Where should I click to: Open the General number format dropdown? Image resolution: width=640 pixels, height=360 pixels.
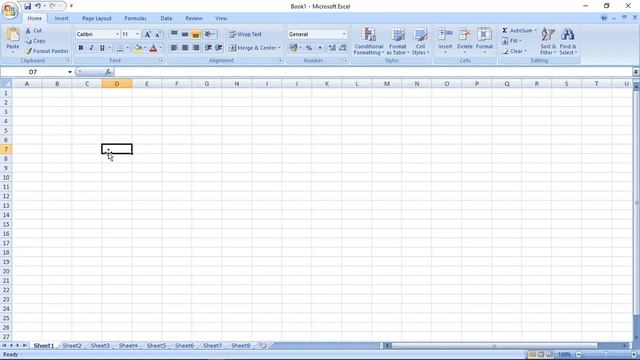point(344,34)
